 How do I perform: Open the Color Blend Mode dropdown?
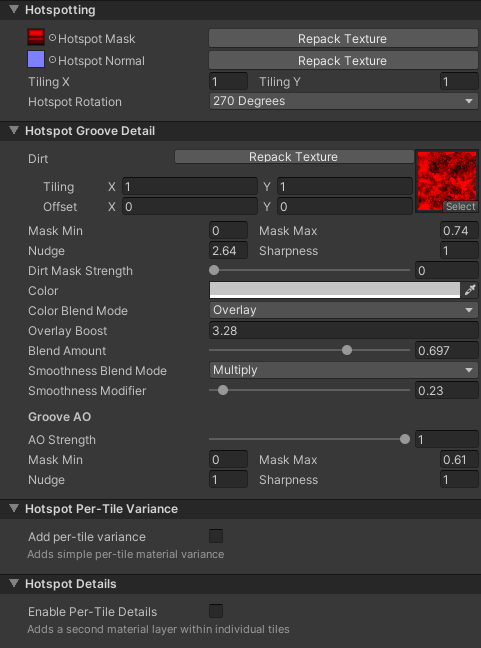343,310
